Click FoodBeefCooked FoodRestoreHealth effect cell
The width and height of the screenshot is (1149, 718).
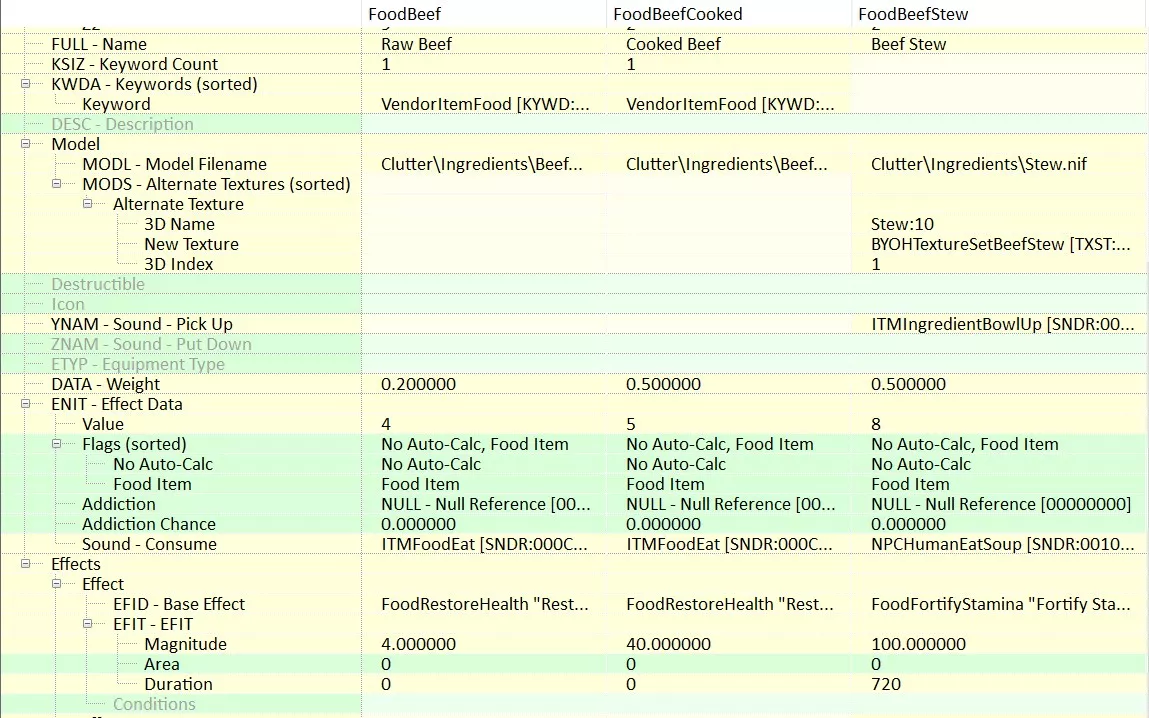[729, 604]
